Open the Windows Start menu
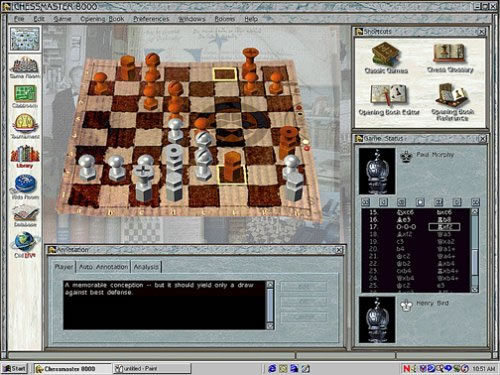The width and height of the screenshot is (500, 375). (14, 368)
